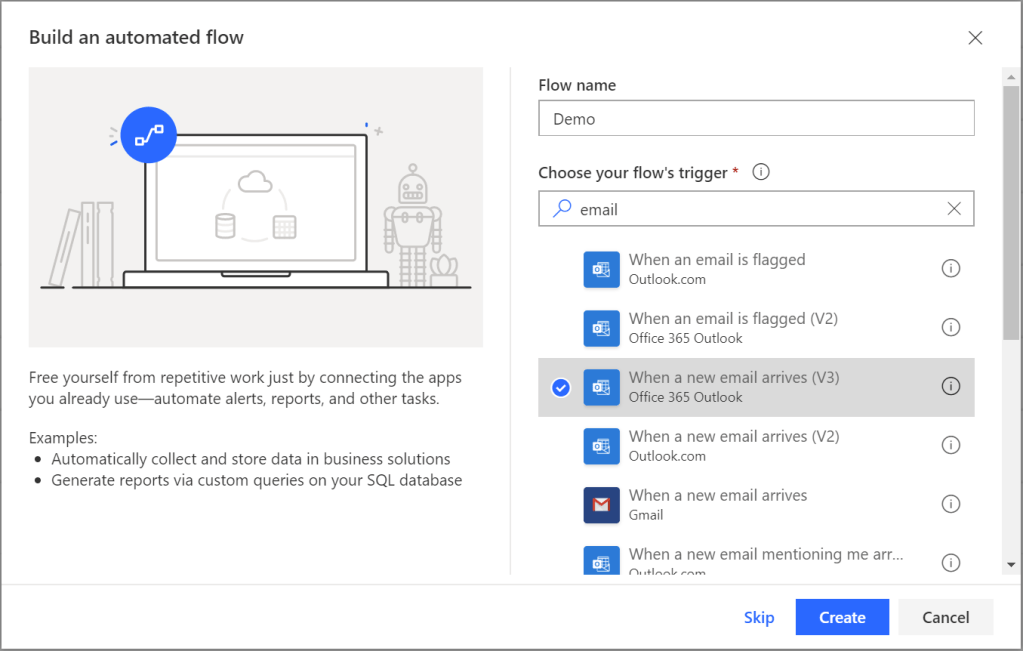Show info for Gmail new email trigger
This screenshot has width=1023, height=651.
[x=951, y=505]
